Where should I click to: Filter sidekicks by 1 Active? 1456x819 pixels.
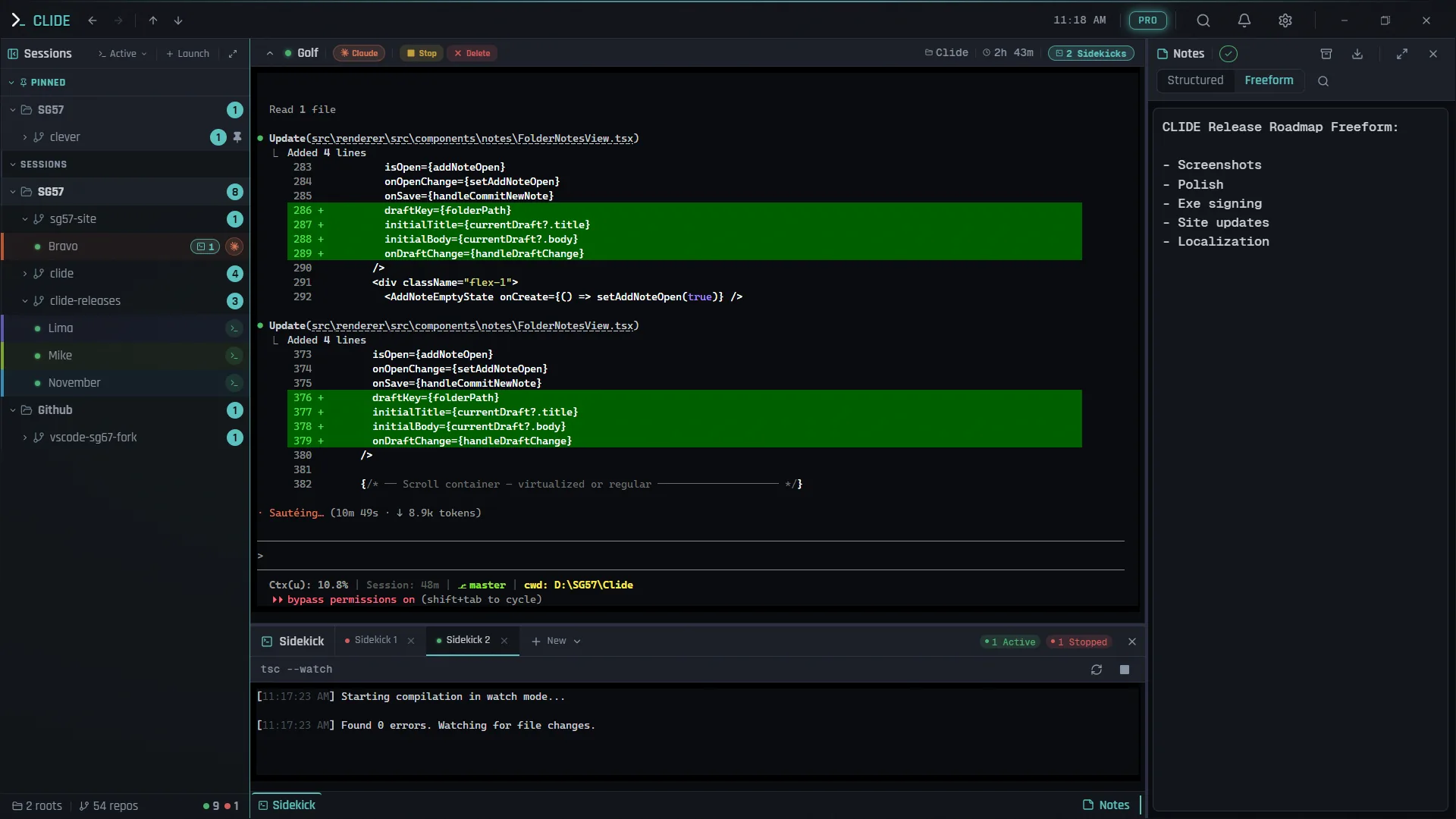[x=1009, y=642]
